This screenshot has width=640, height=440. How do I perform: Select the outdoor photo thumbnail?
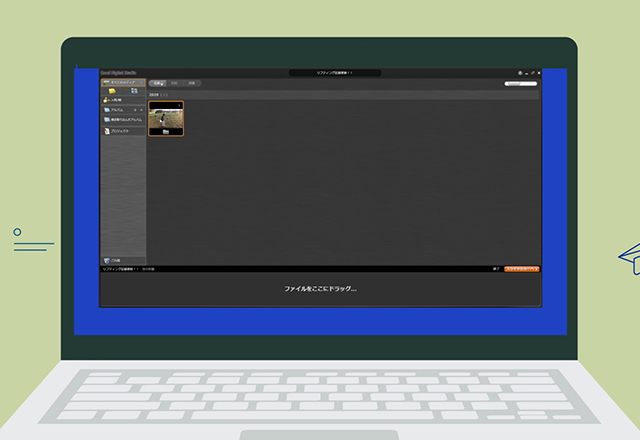166,117
